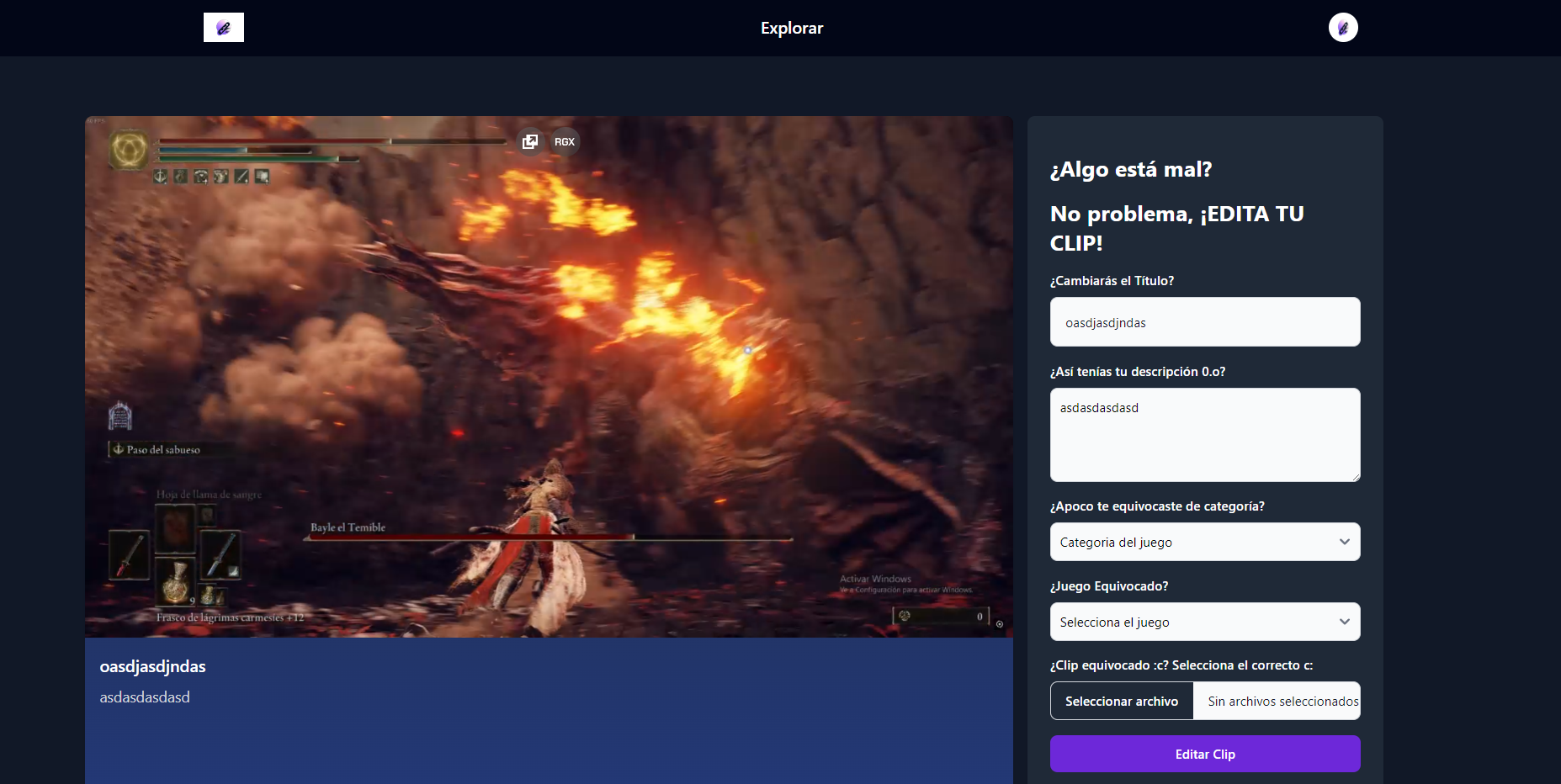Click the clip title below the video

tap(152, 666)
